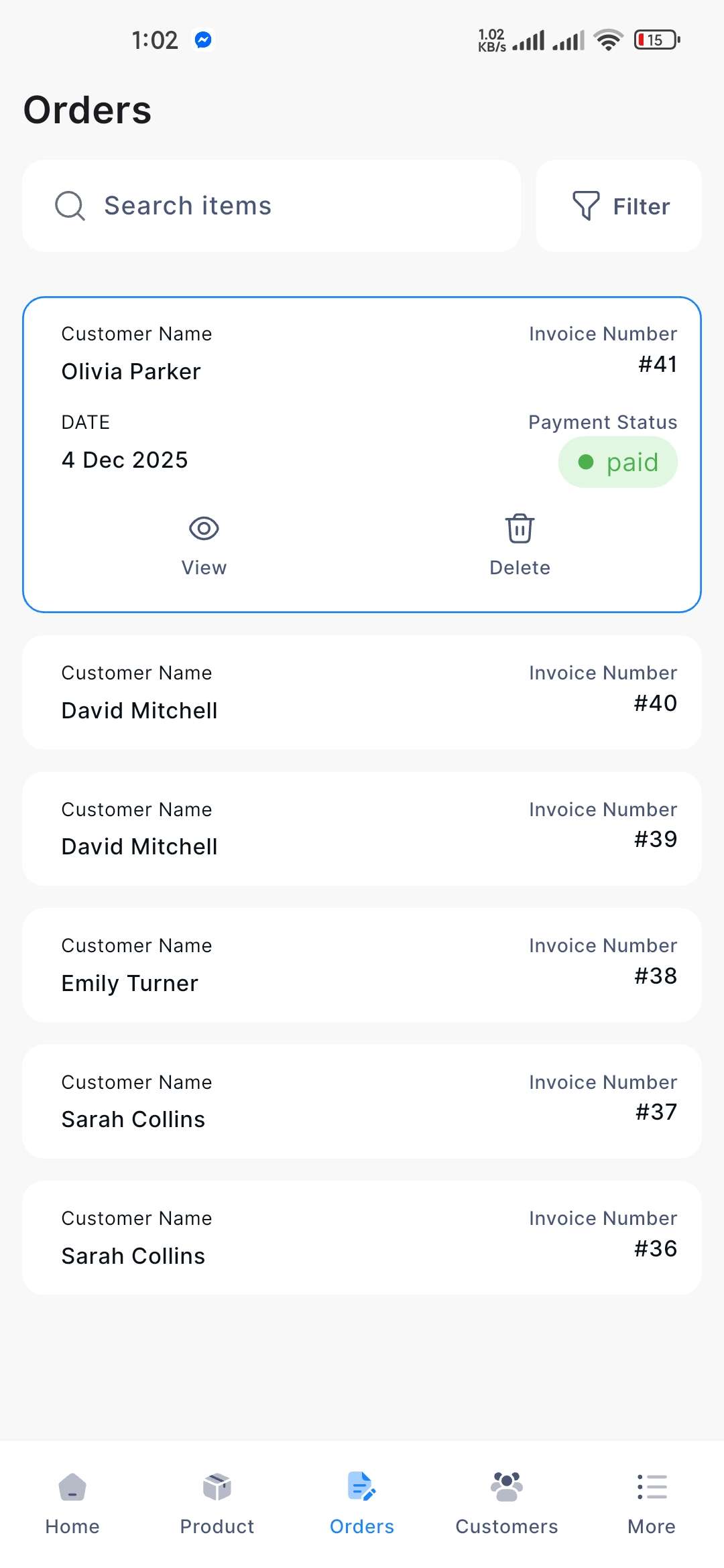
Task: Click the green paid status badge
Action: tap(617, 462)
